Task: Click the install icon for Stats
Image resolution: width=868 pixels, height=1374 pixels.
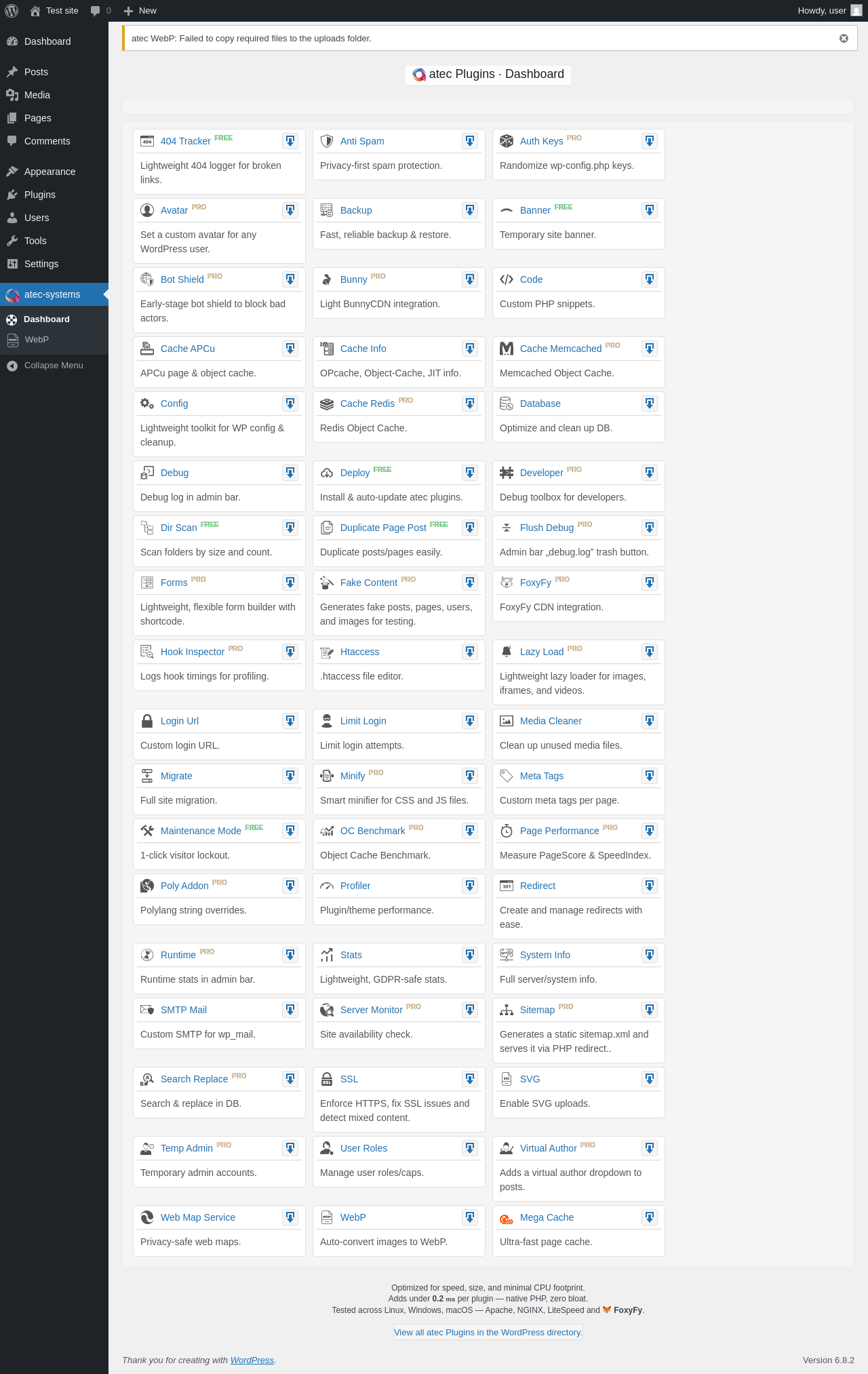Action: (x=470, y=955)
